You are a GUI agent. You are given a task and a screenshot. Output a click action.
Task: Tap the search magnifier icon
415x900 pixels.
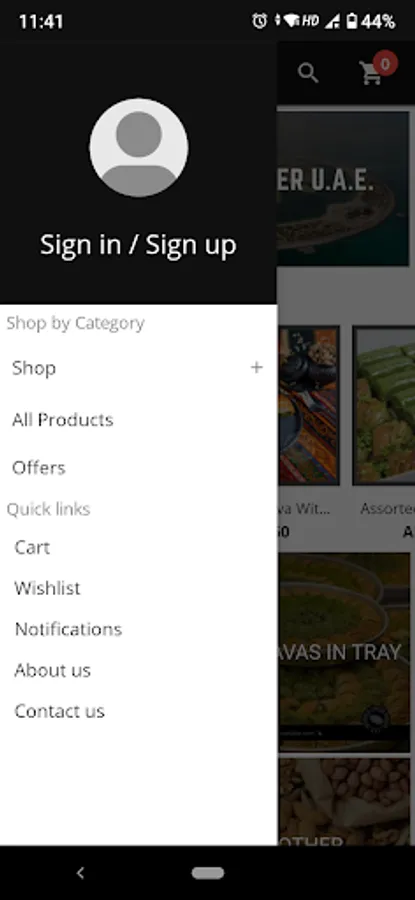point(308,73)
